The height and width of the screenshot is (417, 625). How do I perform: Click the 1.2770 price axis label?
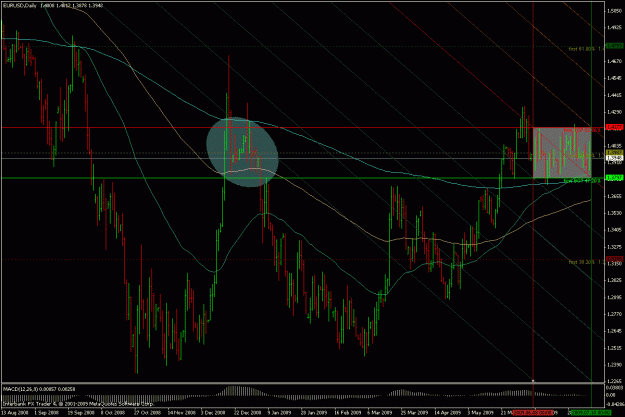614,314
